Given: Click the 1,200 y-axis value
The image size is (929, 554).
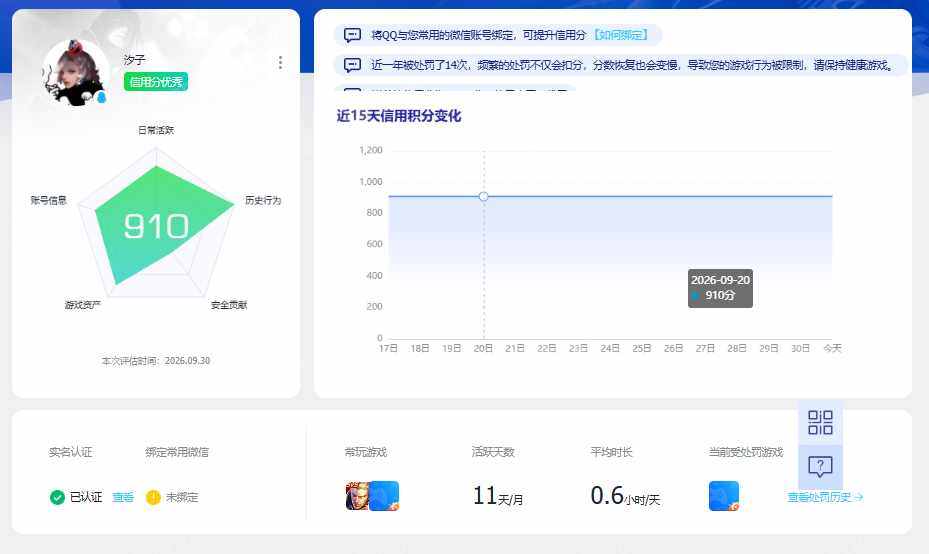Looking at the screenshot, I should [x=371, y=150].
